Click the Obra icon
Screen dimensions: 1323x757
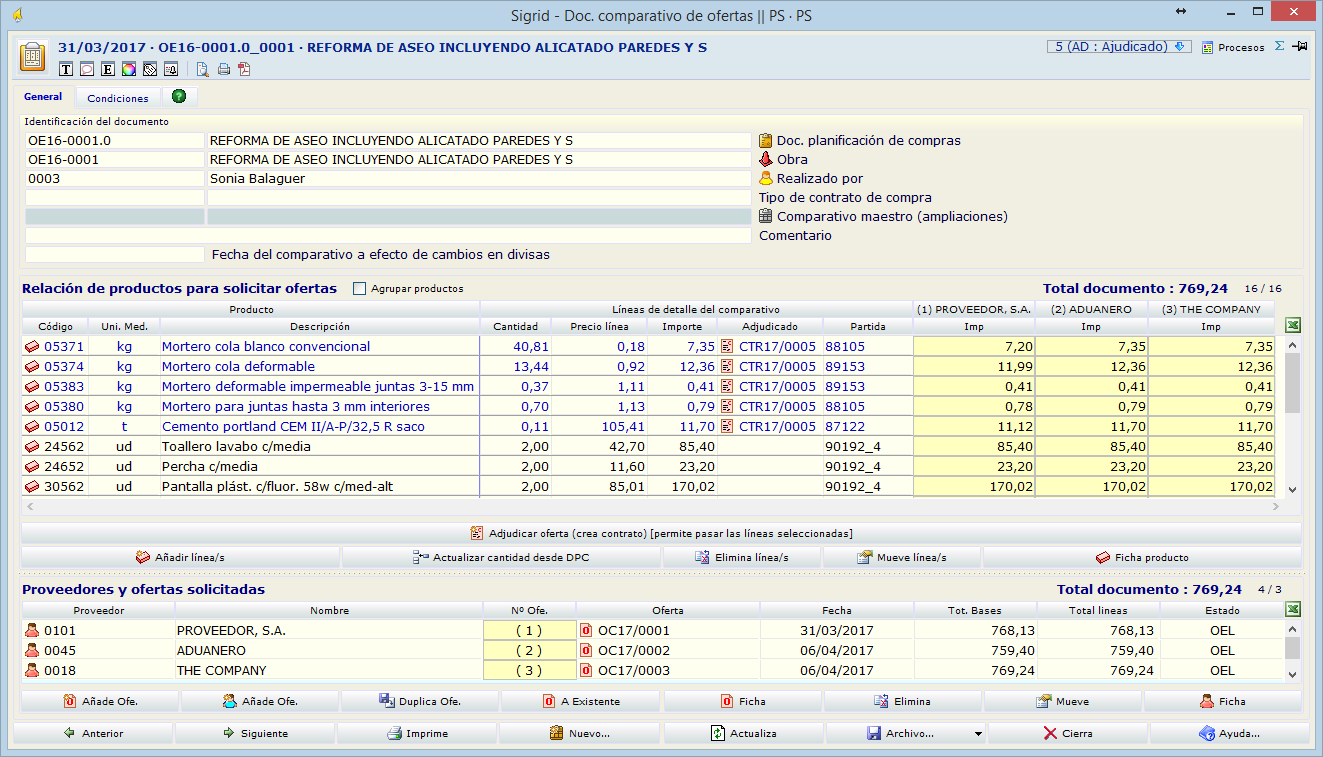pyautogui.click(x=766, y=159)
